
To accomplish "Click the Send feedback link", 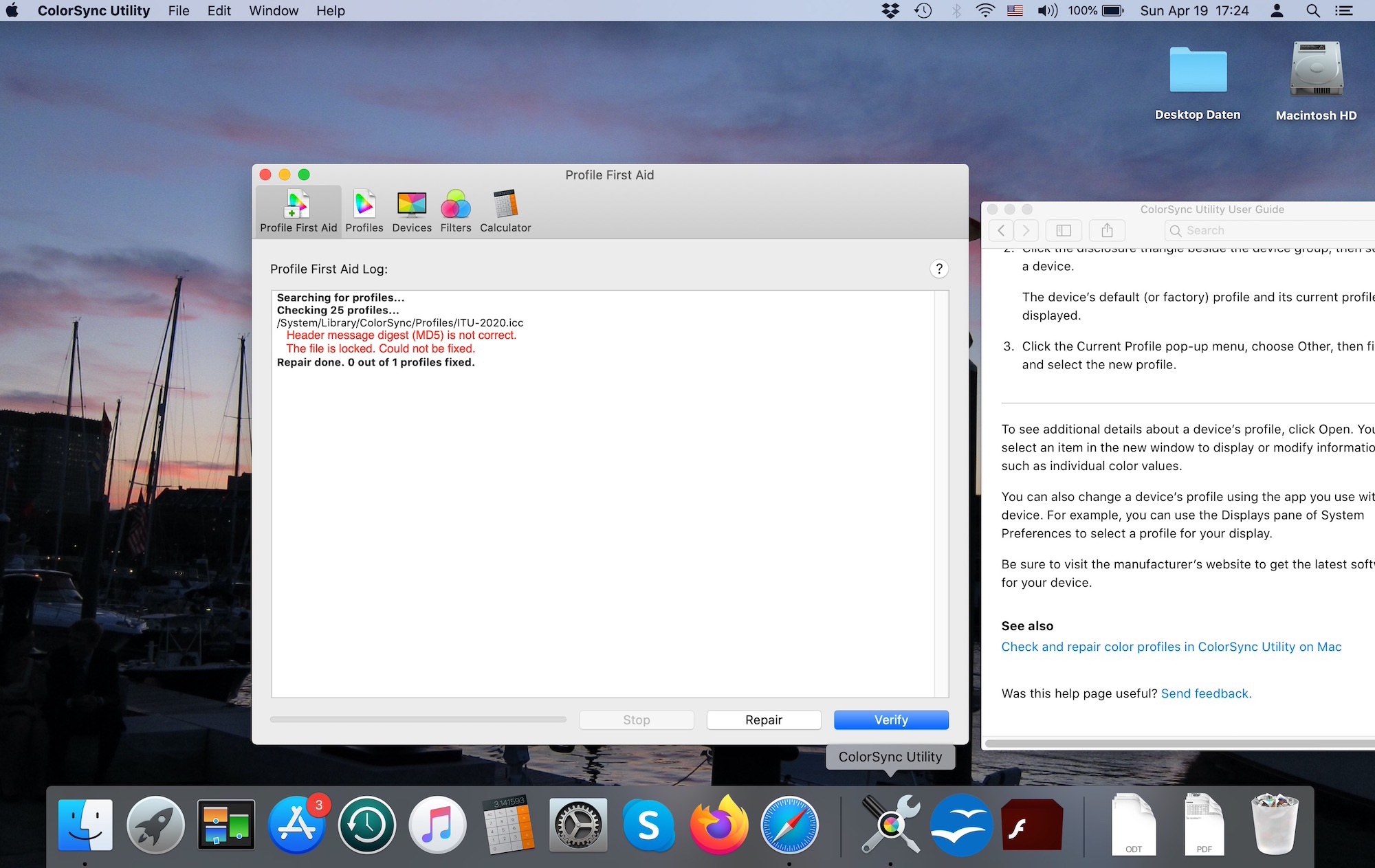I will (x=1206, y=693).
